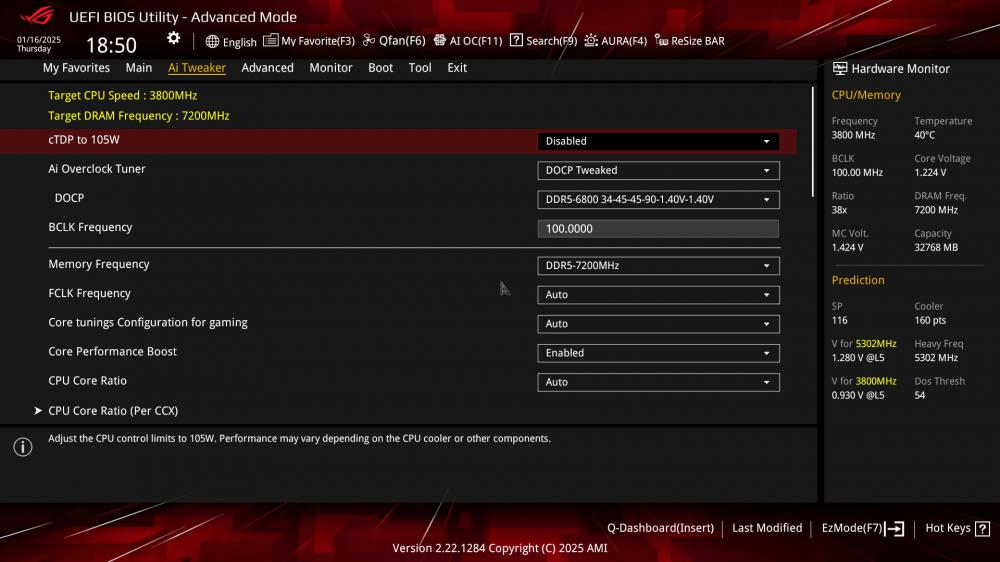Switch to EzMode(F7)
This screenshot has height=562, width=1000.
tap(863, 528)
